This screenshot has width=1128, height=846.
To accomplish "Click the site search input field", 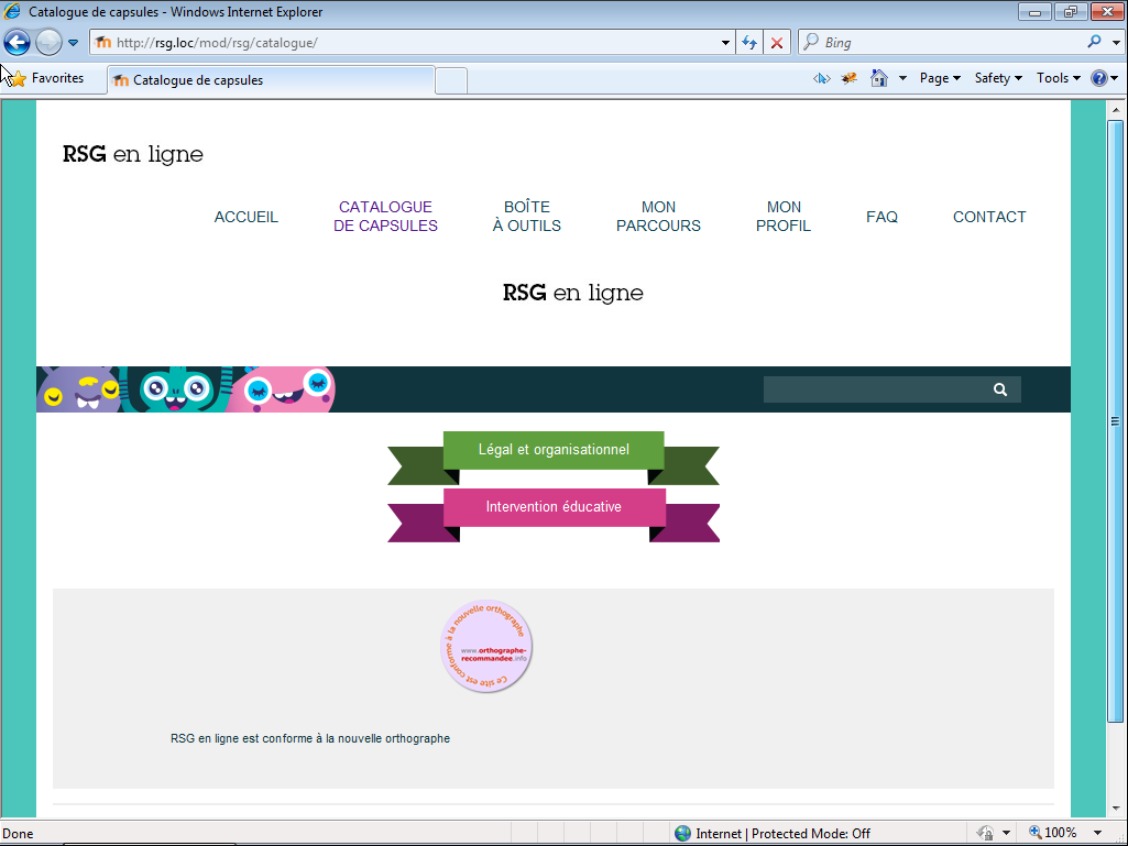I will [871, 390].
